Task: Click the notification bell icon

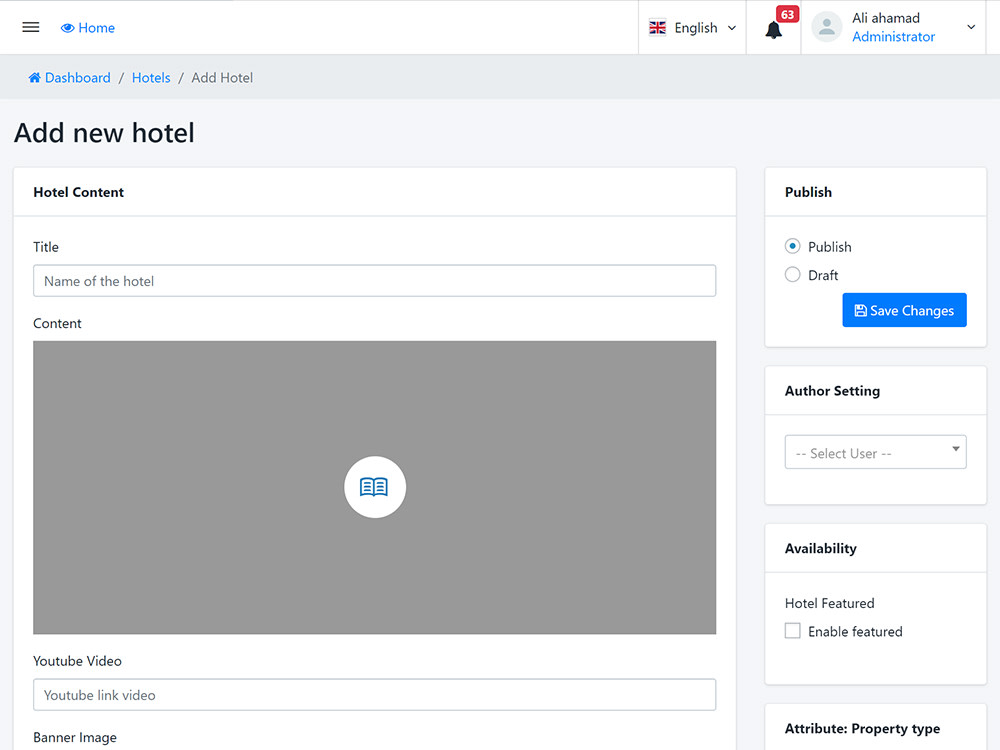Action: pos(773,31)
